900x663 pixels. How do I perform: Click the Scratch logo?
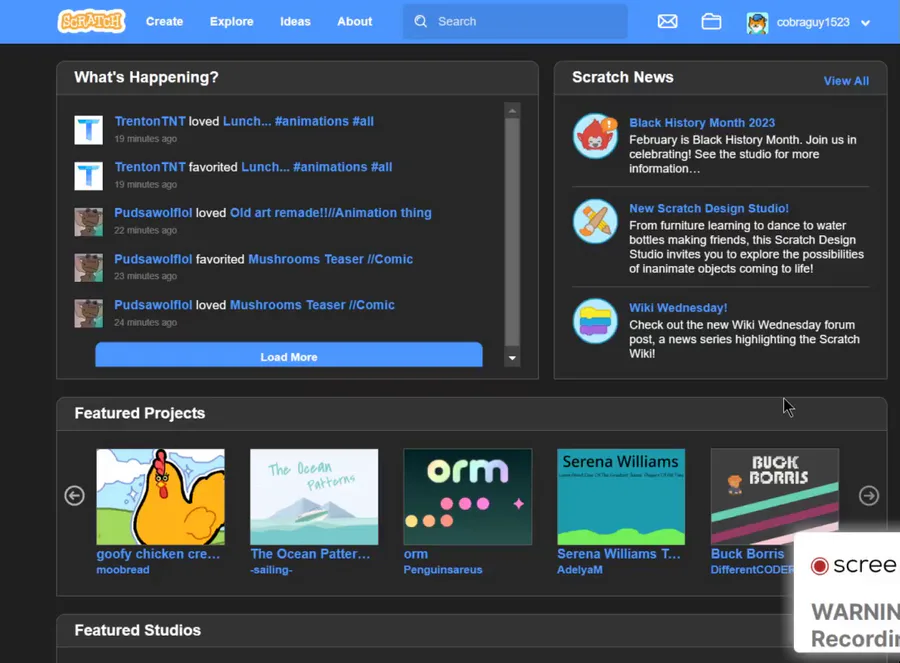(91, 22)
